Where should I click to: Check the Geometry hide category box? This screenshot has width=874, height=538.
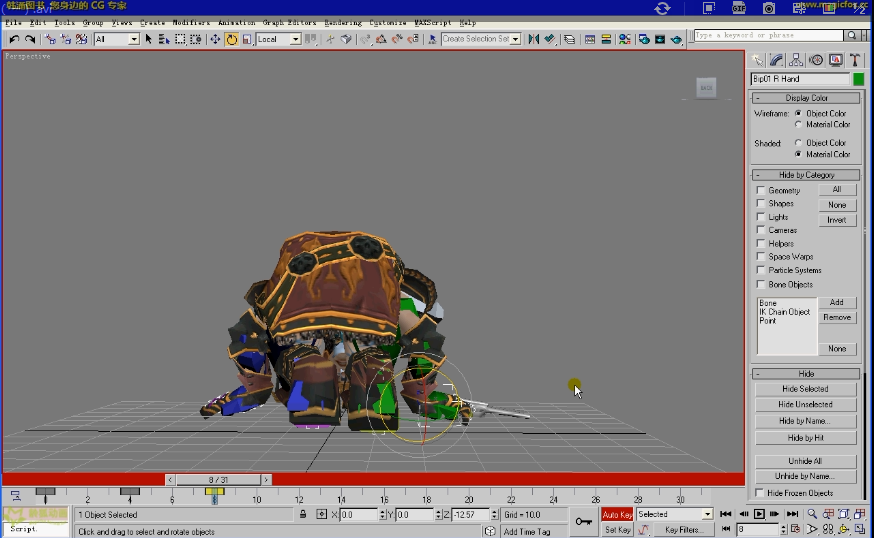pos(760,190)
